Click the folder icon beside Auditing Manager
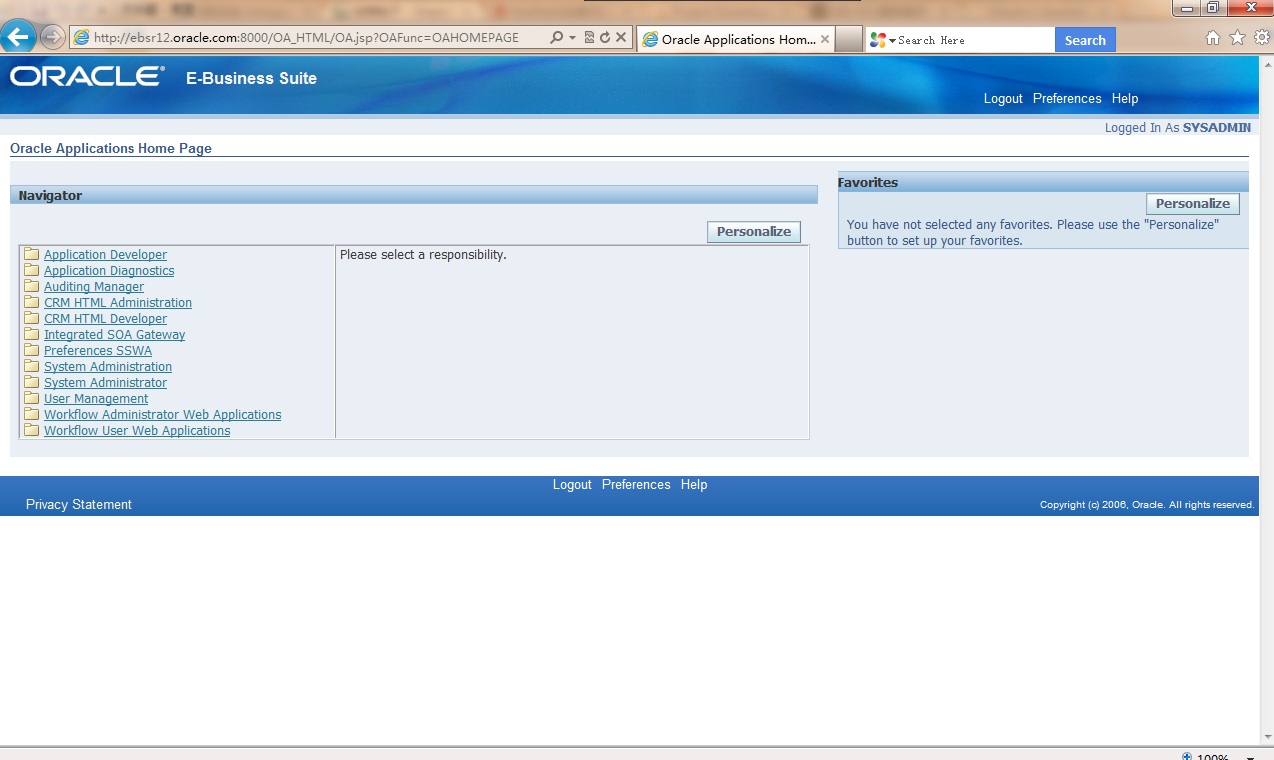Screen dimensions: 1274x760 (32, 286)
